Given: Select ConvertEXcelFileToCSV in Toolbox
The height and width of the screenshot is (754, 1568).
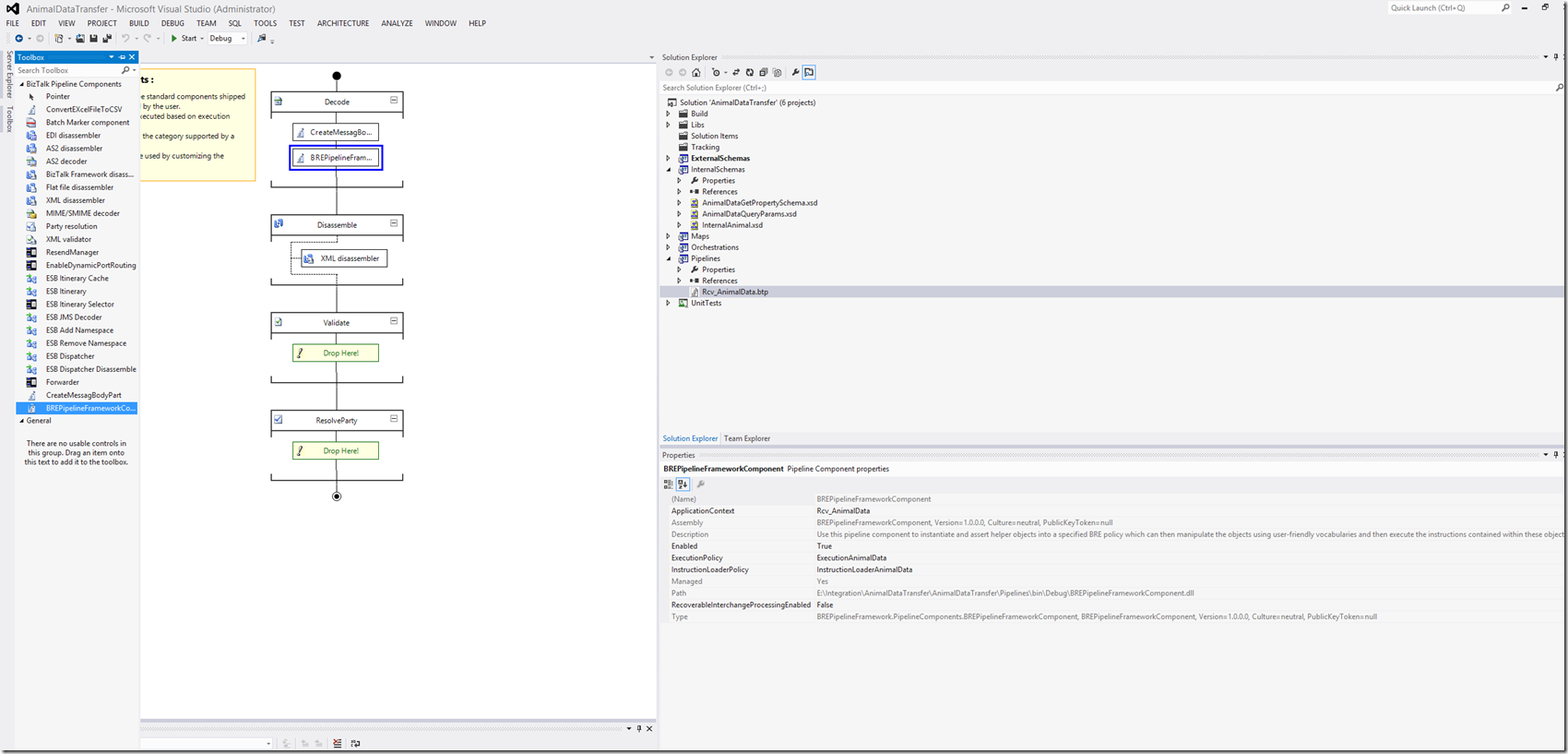Looking at the screenshot, I should (84, 109).
